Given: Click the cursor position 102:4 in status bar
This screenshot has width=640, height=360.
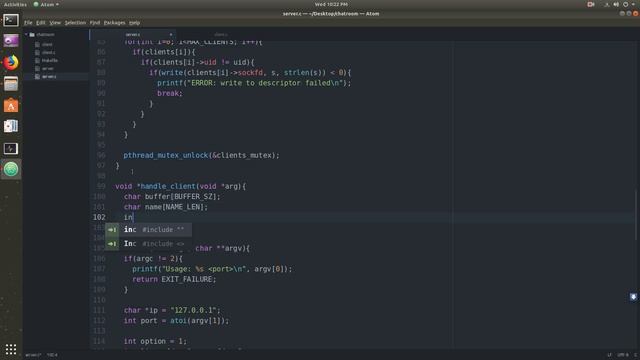Looking at the screenshot, I should pyautogui.click(x=52, y=355).
